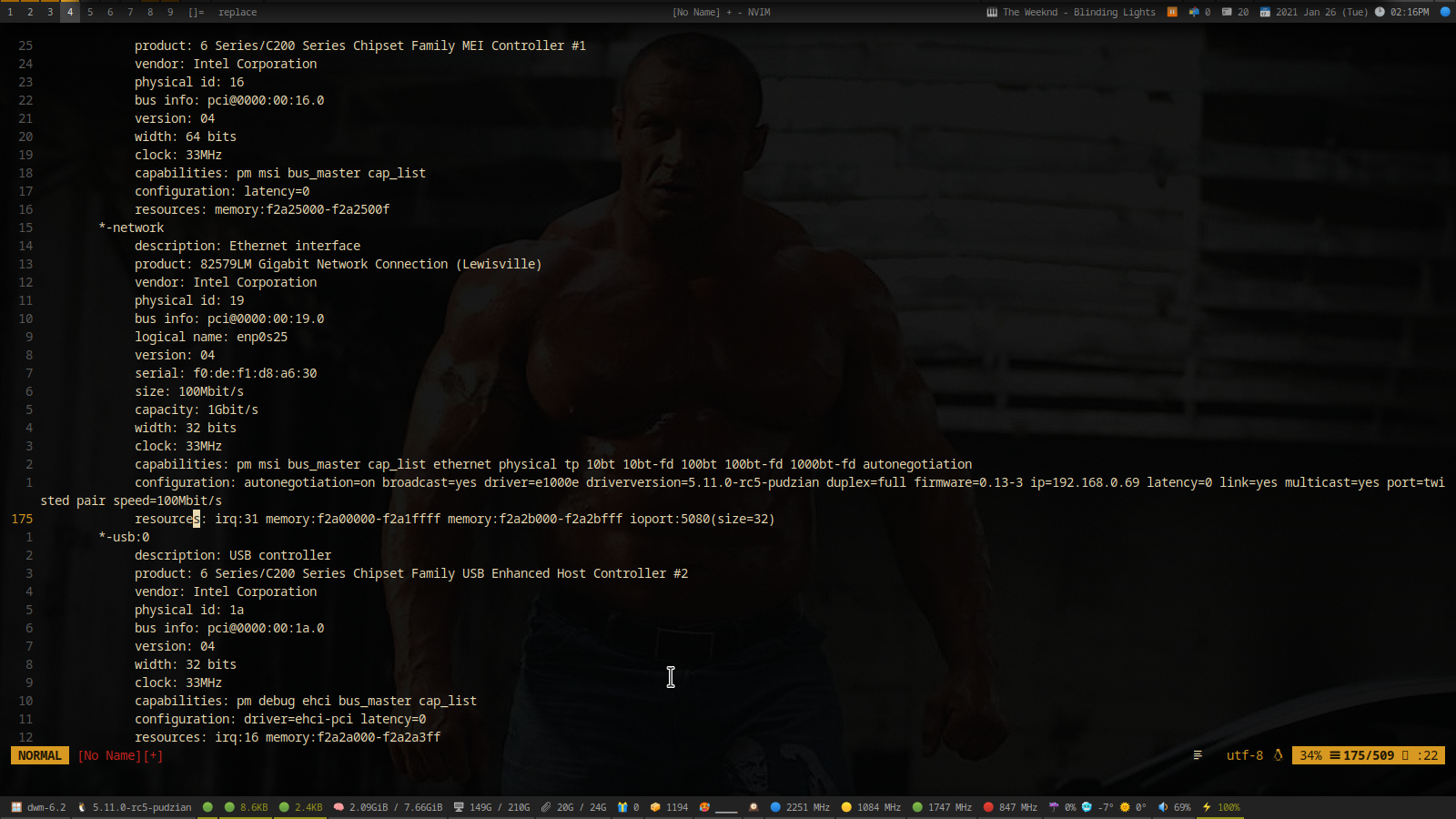Viewport: 1456px width, 819px height.
Task: Switch to workspace tag 4
Action: pyautogui.click(x=70, y=12)
